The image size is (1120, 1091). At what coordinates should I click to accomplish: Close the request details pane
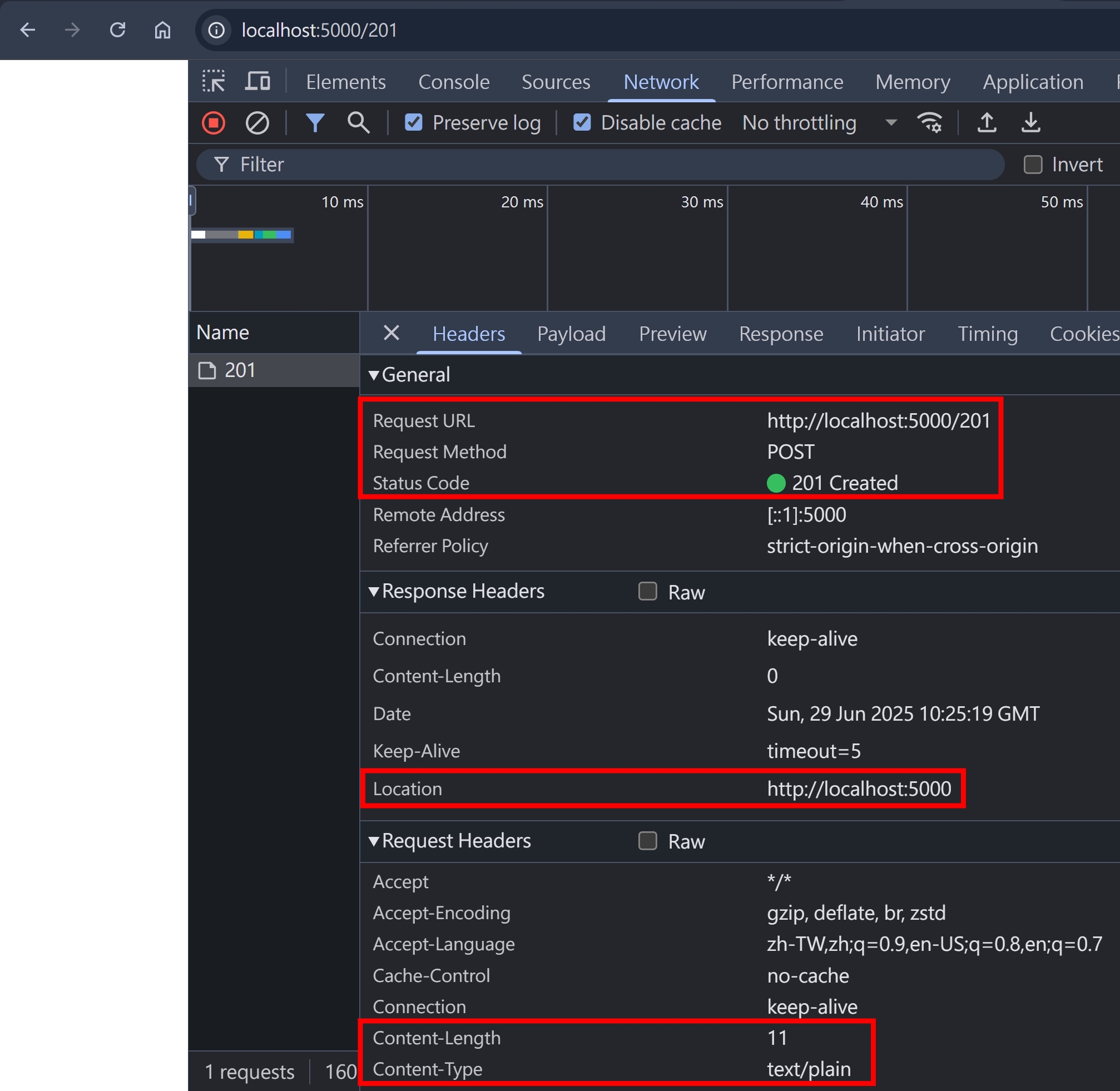point(391,333)
